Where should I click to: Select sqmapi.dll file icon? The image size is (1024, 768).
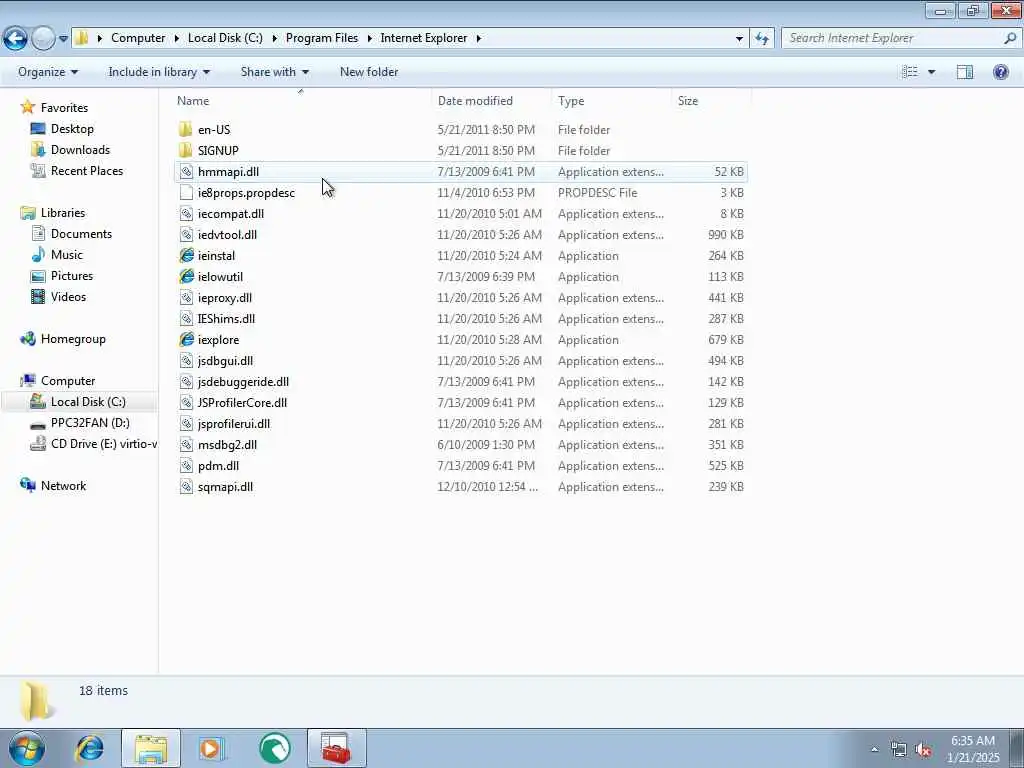[x=186, y=487]
